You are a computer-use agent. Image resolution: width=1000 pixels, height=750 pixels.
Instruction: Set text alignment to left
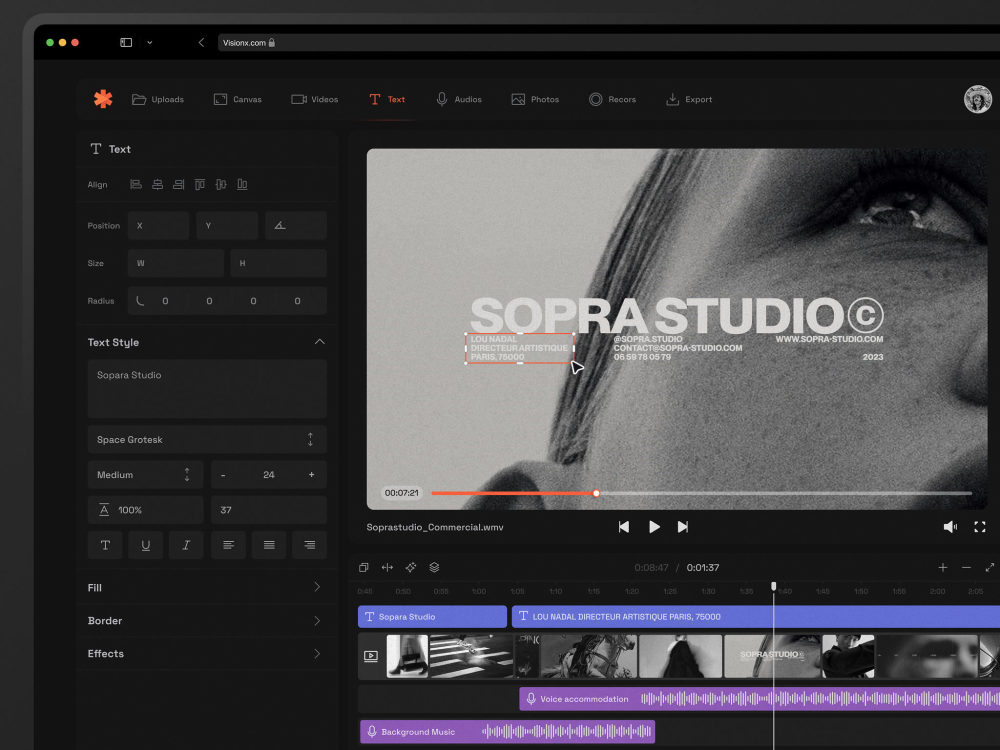click(228, 545)
